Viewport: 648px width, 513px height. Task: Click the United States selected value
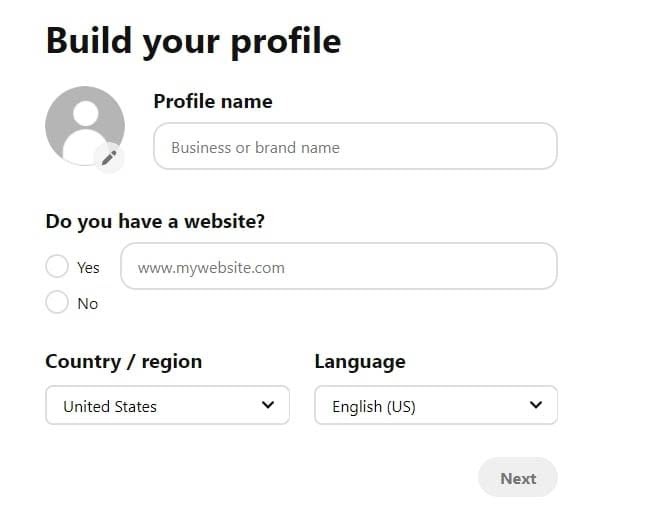110,407
